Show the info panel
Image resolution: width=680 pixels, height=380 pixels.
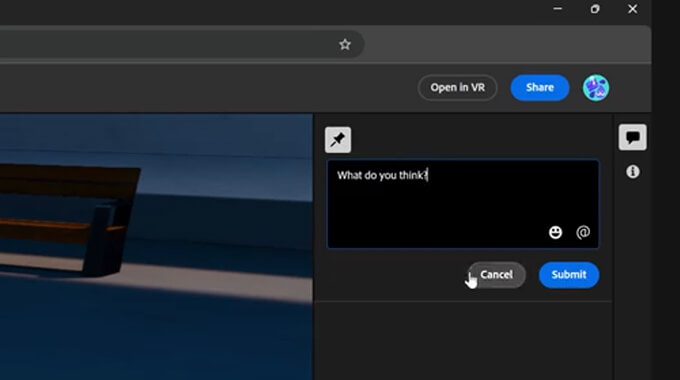click(x=632, y=172)
